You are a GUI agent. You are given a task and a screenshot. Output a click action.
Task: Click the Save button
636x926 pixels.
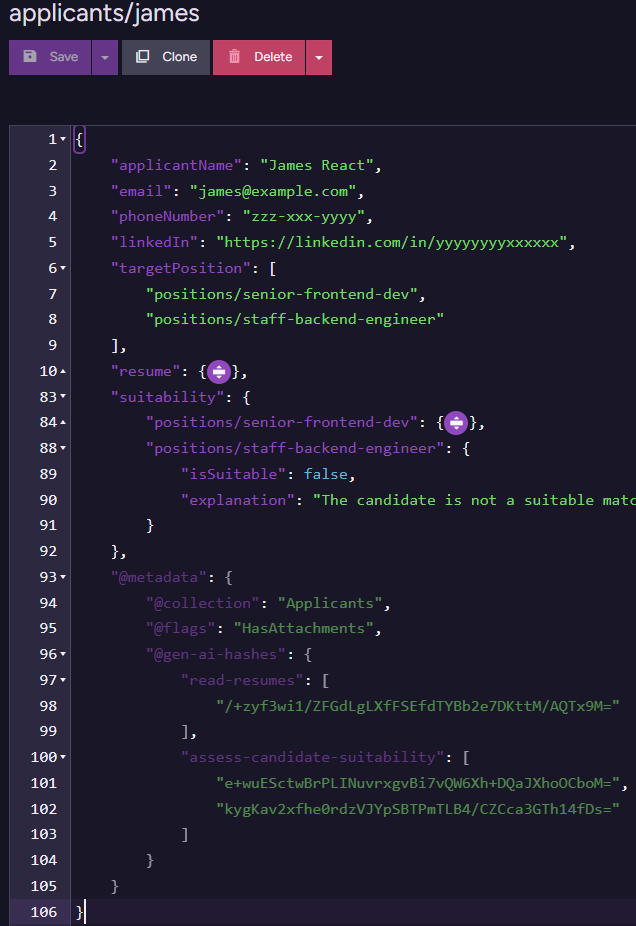click(x=50, y=57)
